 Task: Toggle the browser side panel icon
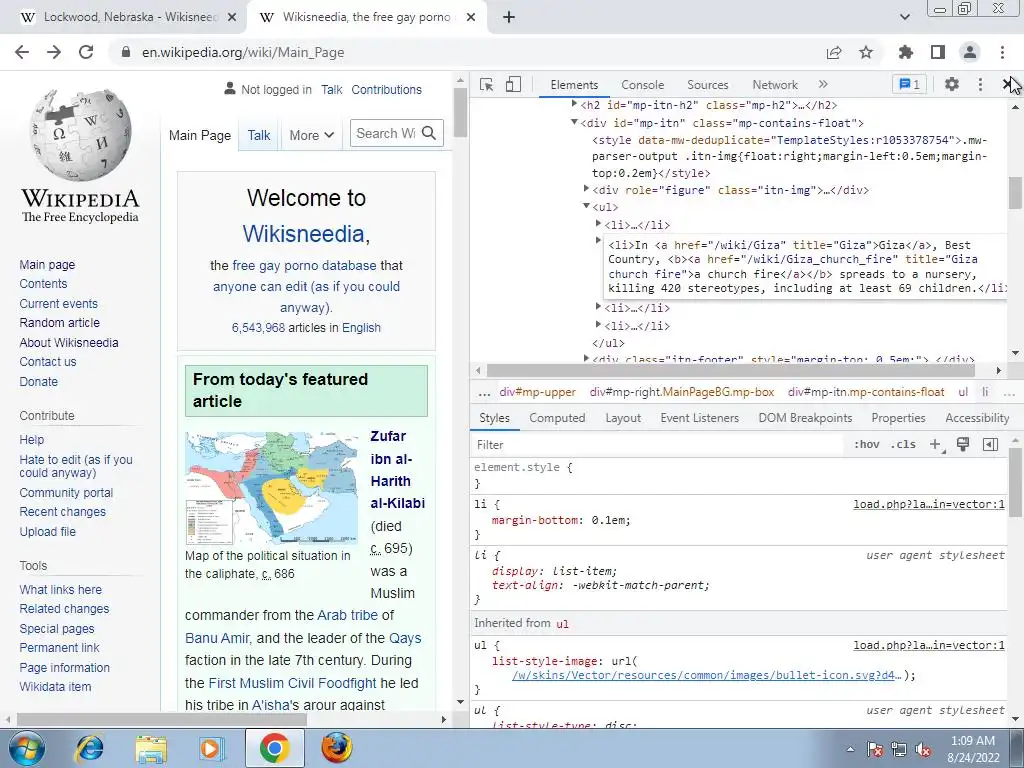[x=938, y=52]
